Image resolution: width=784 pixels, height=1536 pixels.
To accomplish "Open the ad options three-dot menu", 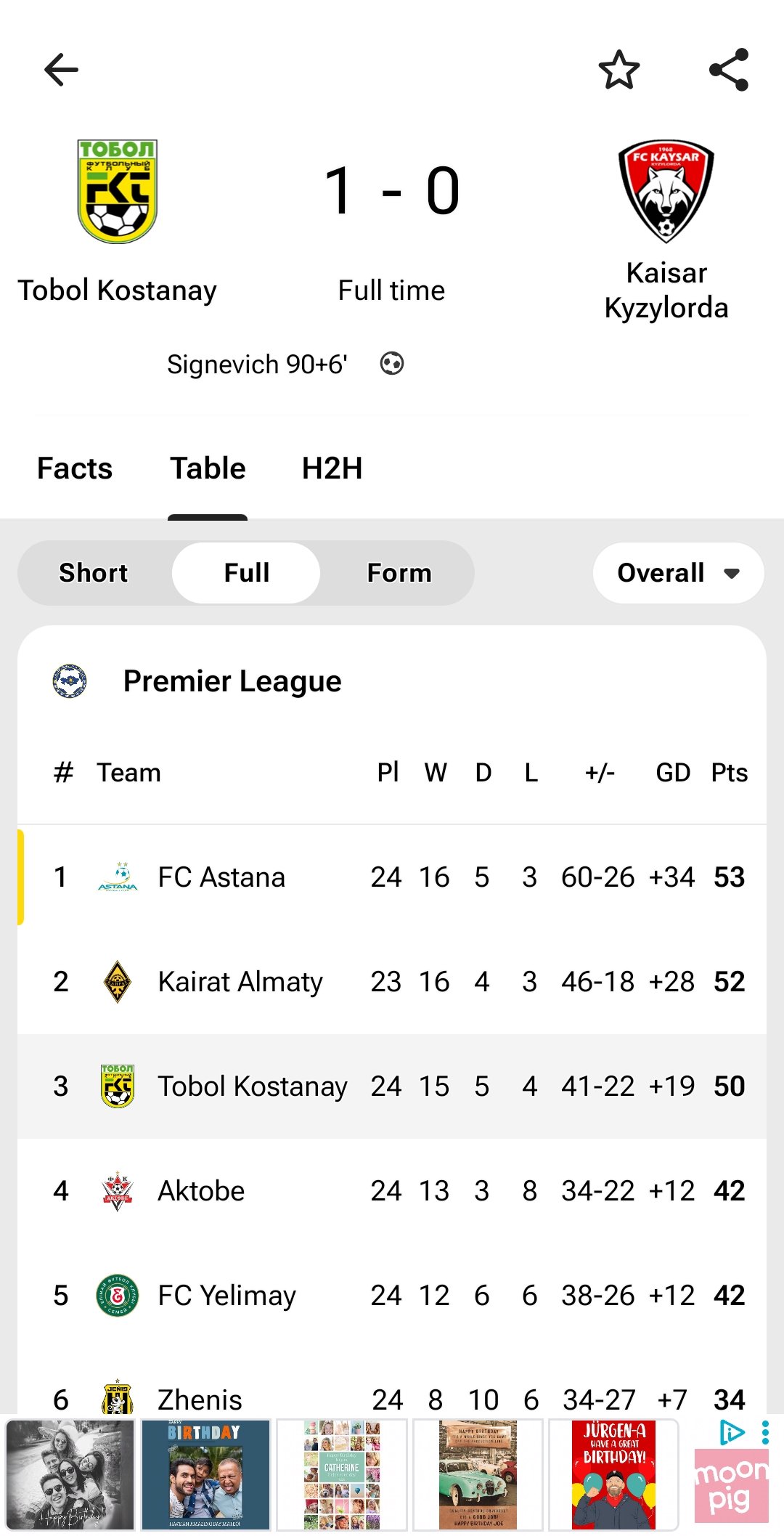I will coord(765,1432).
